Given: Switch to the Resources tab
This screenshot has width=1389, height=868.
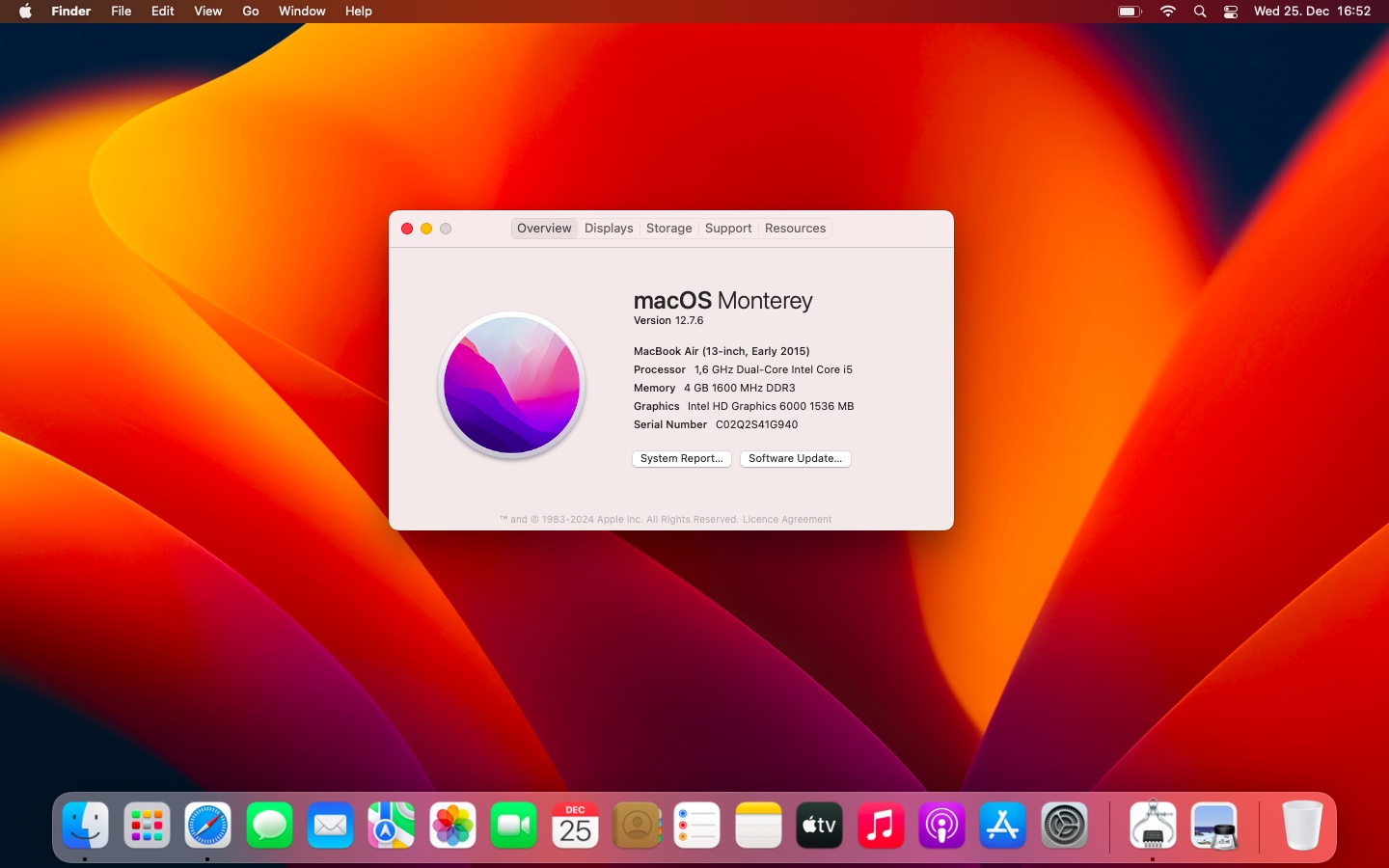Looking at the screenshot, I should [x=796, y=229].
